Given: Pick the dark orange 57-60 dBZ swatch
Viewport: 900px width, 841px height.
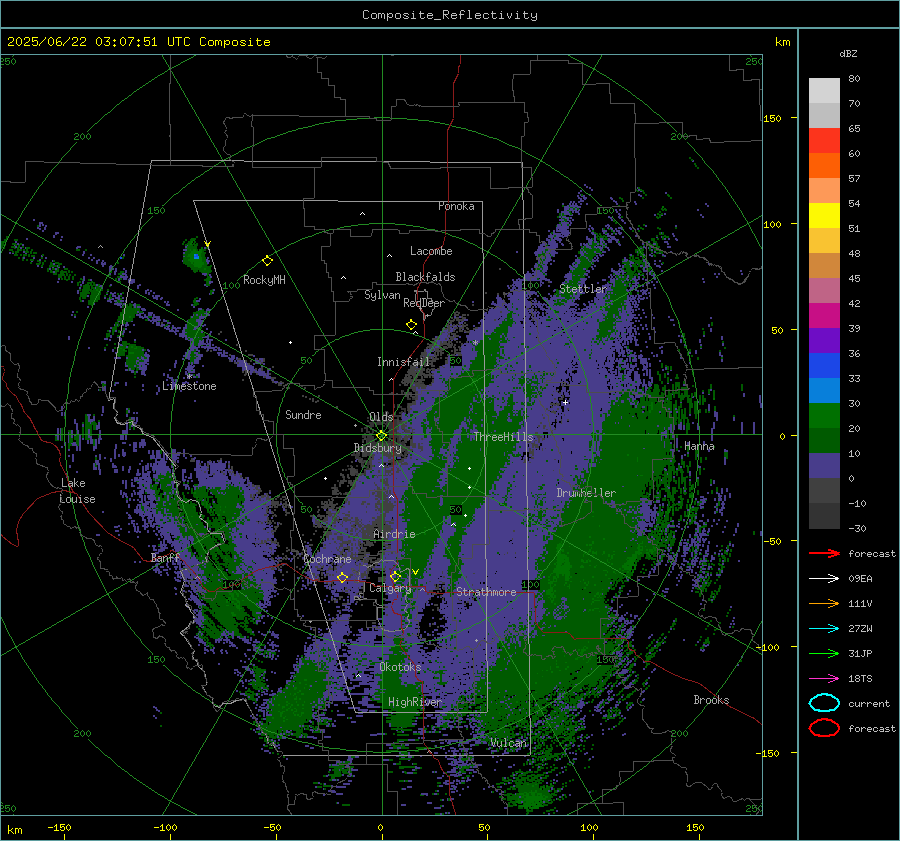Looking at the screenshot, I should click(824, 165).
